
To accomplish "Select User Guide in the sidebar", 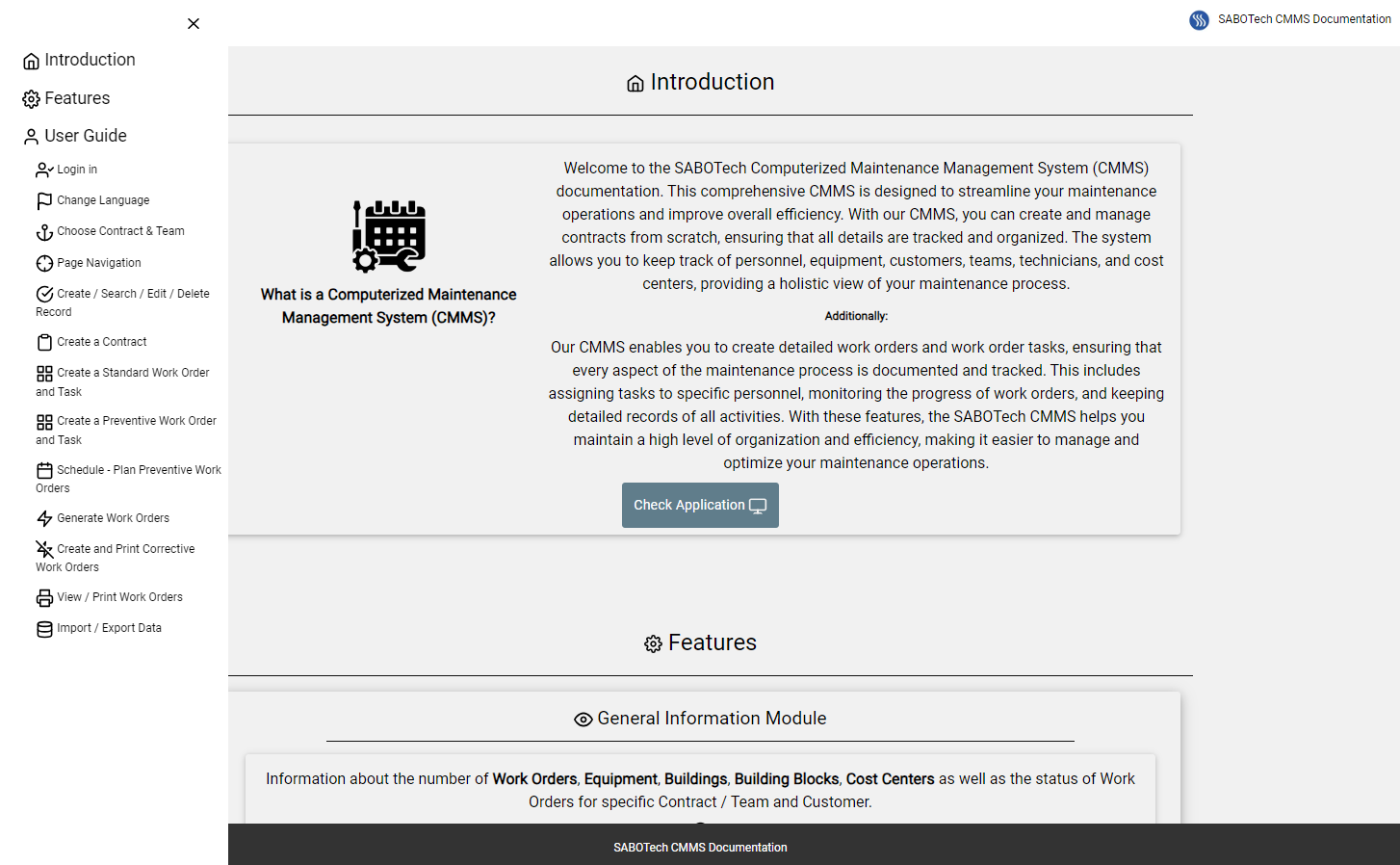I will tap(74, 136).
